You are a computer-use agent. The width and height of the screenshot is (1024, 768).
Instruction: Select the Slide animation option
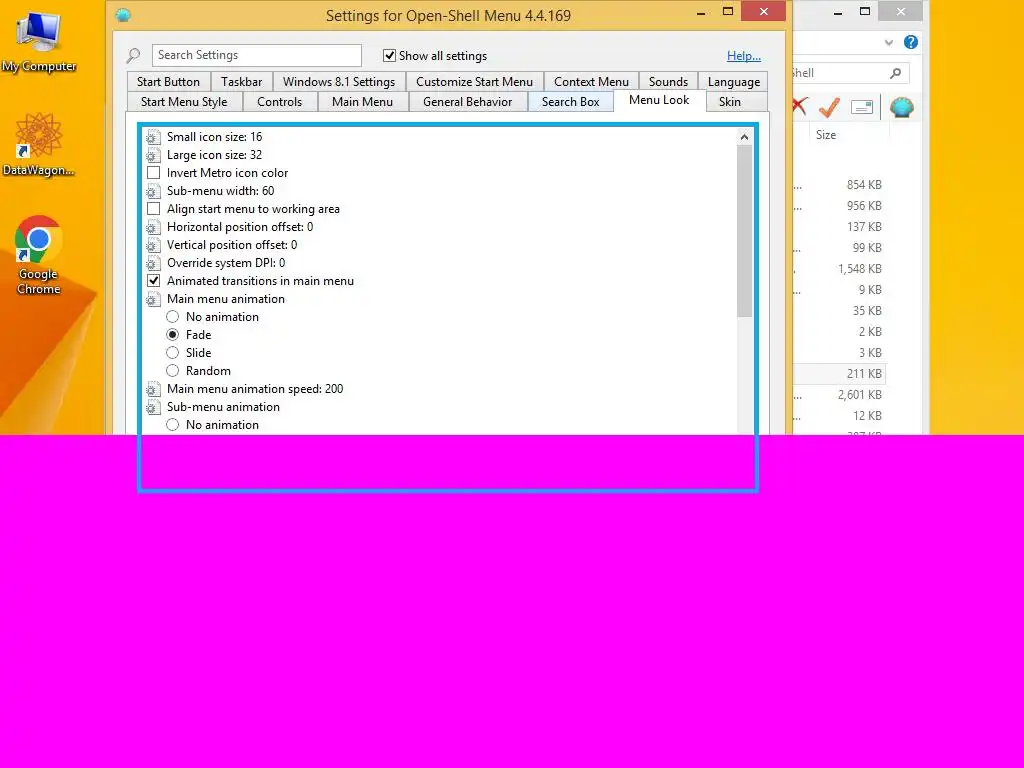[172, 353]
